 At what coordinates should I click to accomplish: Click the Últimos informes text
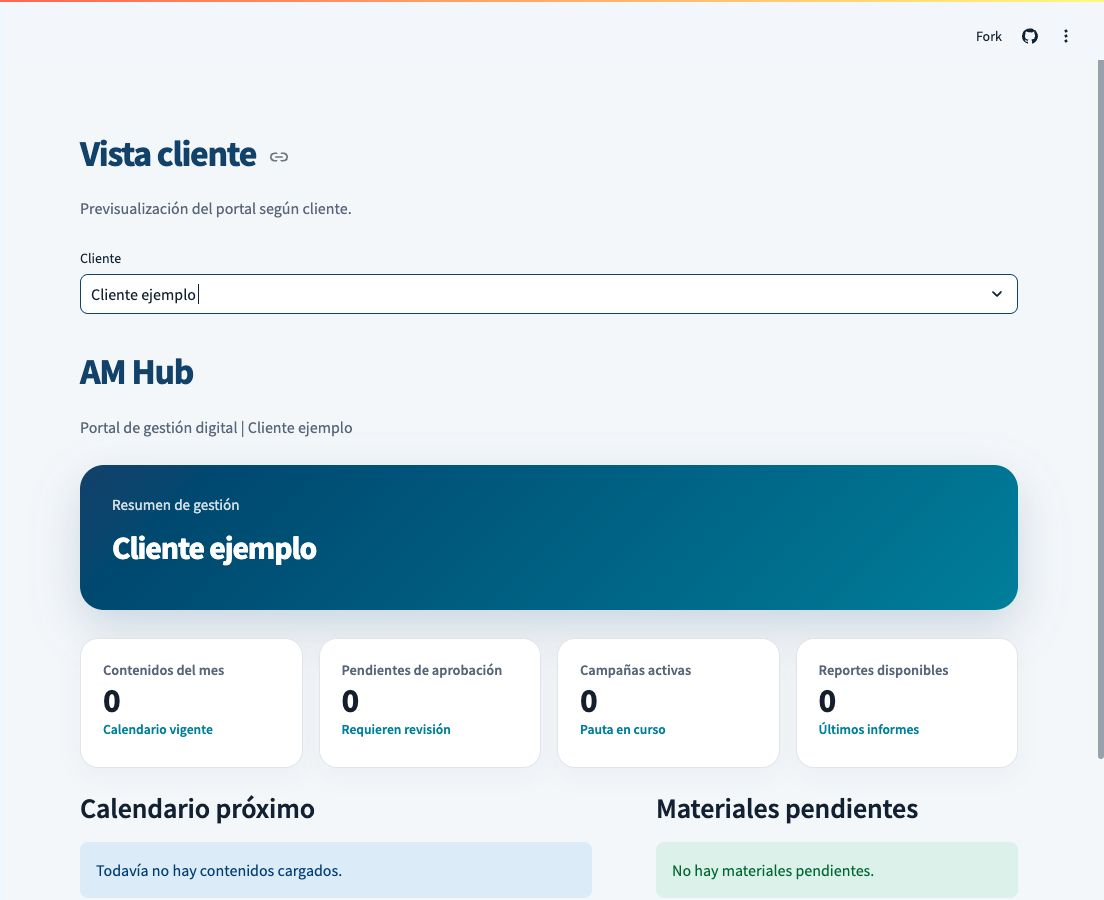tap(868, 730)
